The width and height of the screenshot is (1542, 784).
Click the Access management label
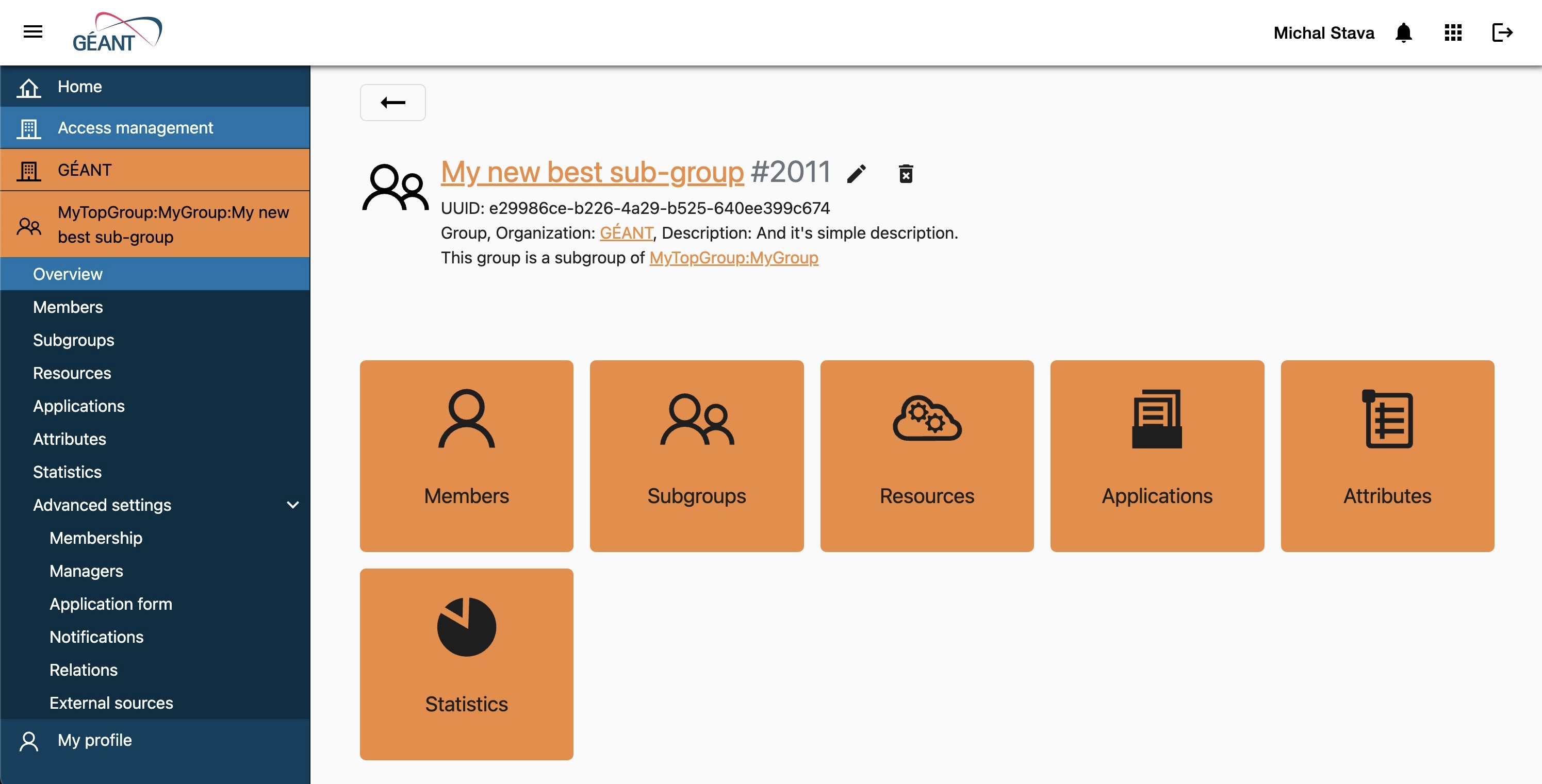tap(135, 128)
